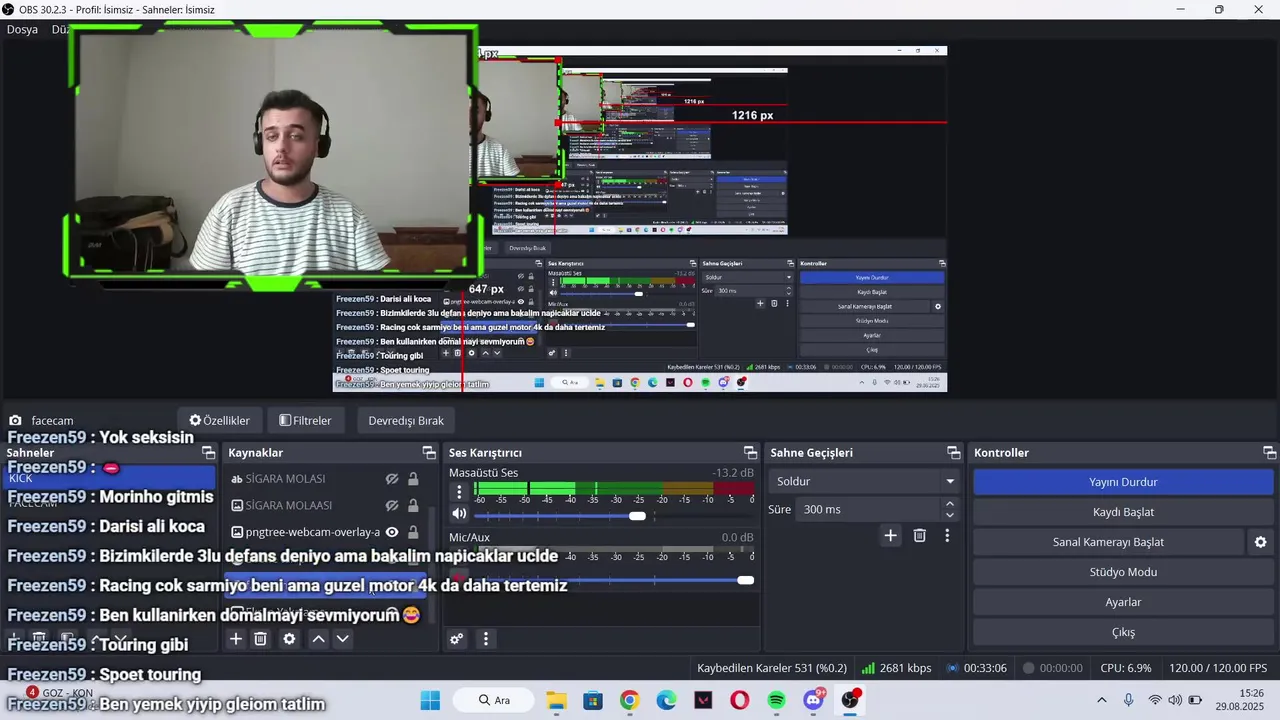This screenshot has height=720, width=1280.
Task: Click the 2681 kbps status
Action: [x=896, y=668]
